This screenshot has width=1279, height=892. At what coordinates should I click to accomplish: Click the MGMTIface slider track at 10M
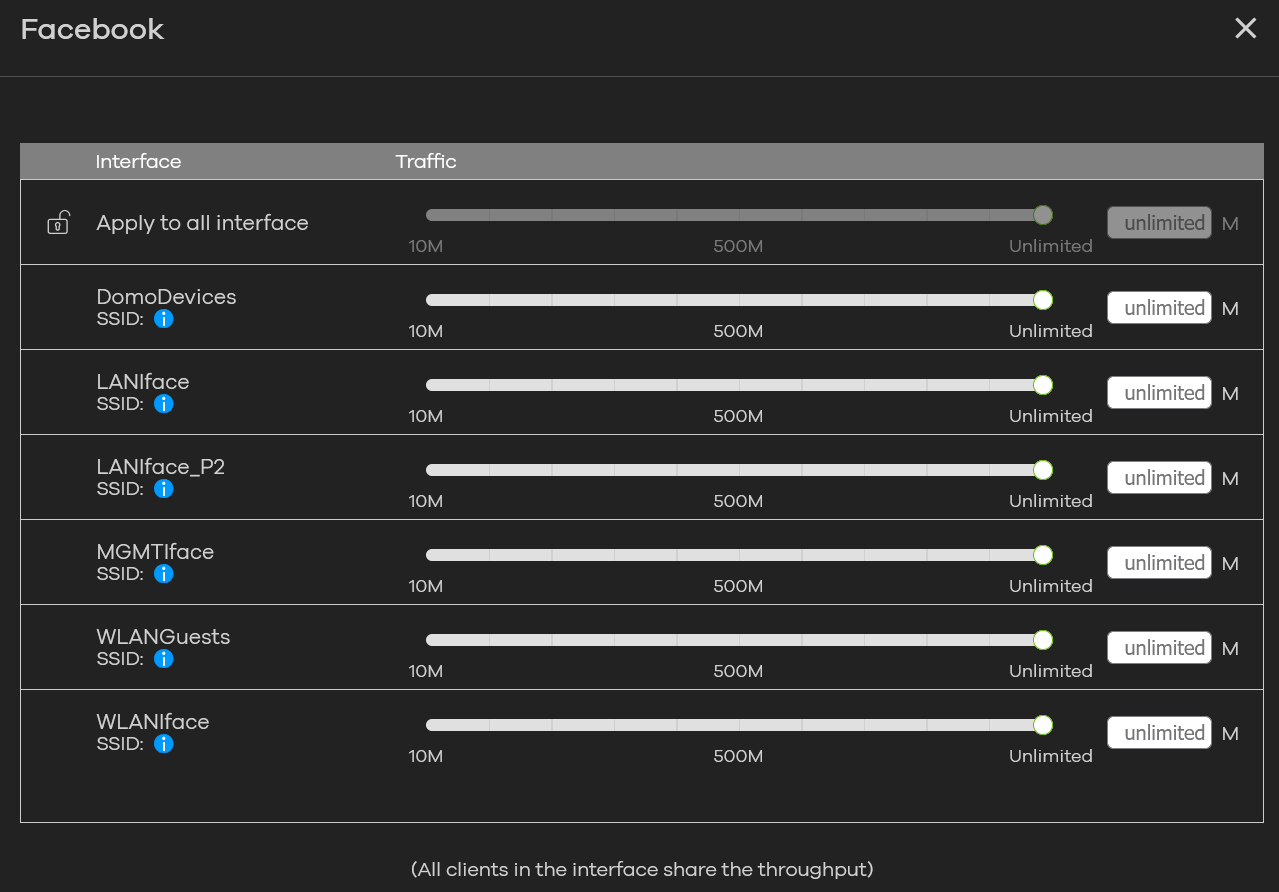(428, 555)
